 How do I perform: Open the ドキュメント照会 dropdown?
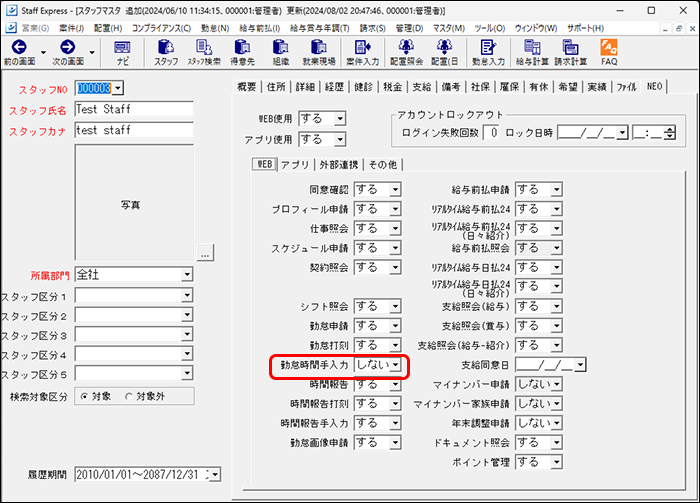pyautogui.click(x=556, y=443)
